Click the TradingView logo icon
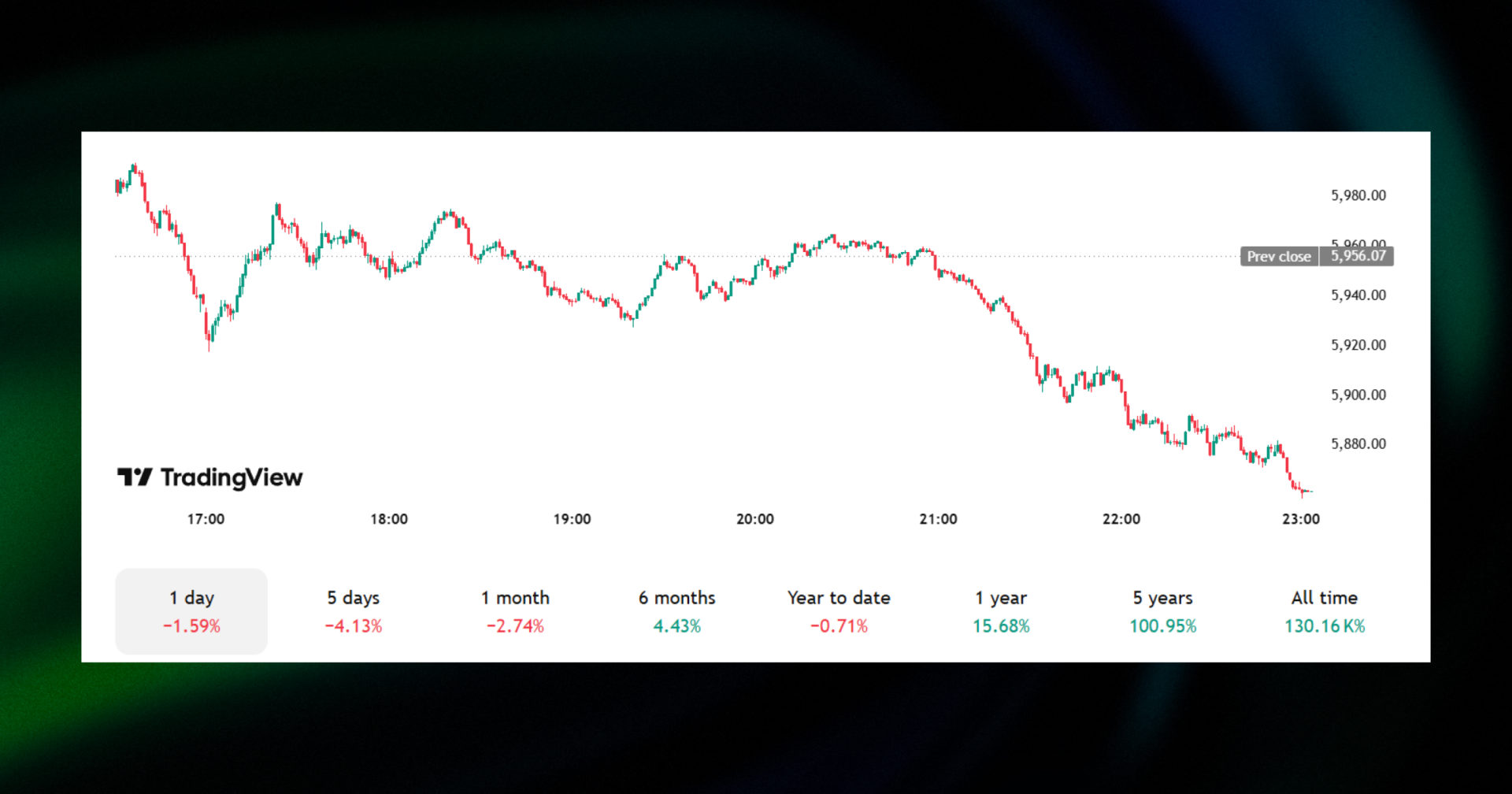Viewport: 1512px width, 794px height. [x=135, y=477]
